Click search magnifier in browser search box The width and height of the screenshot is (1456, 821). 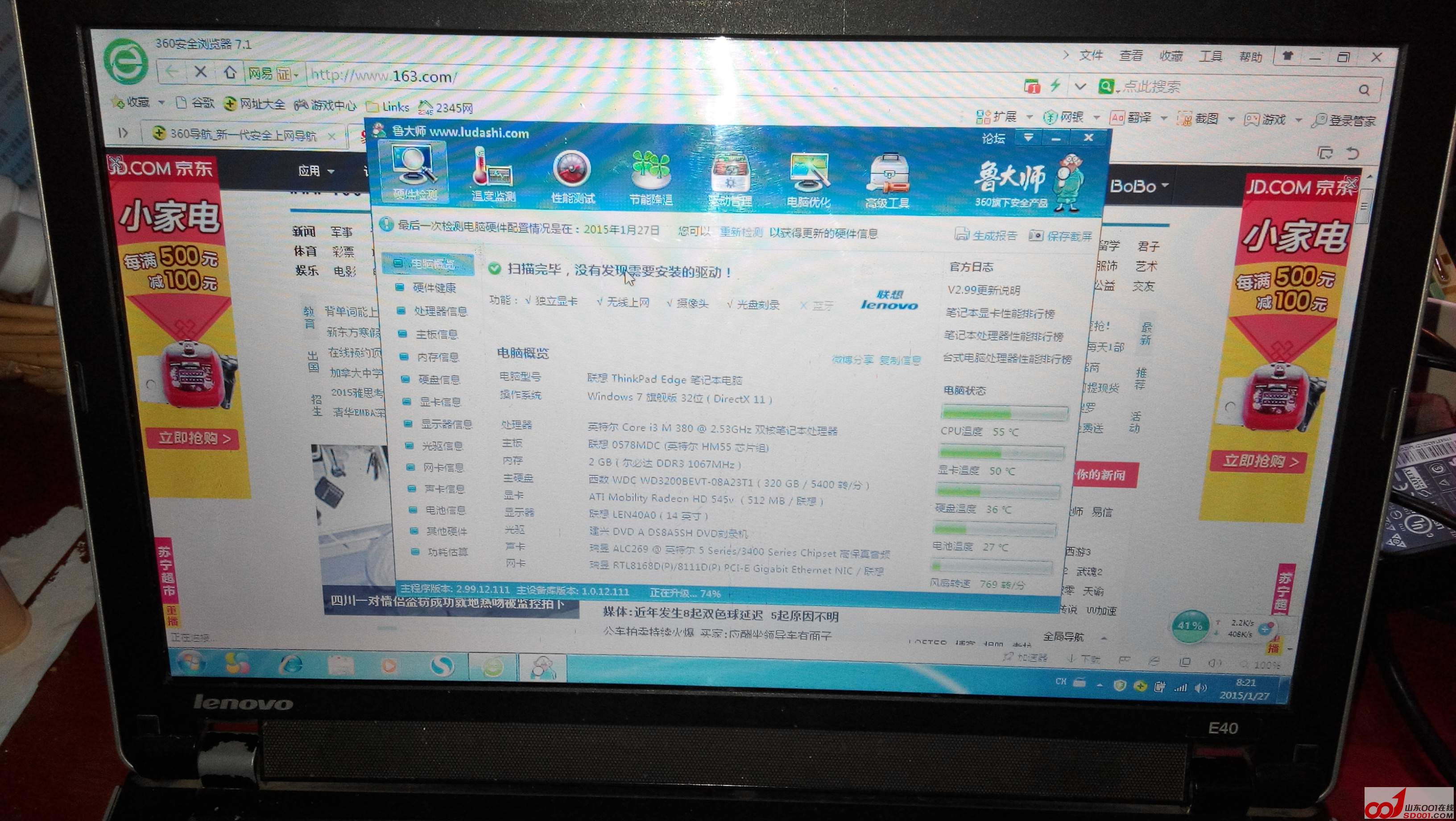coord(1365,90)
